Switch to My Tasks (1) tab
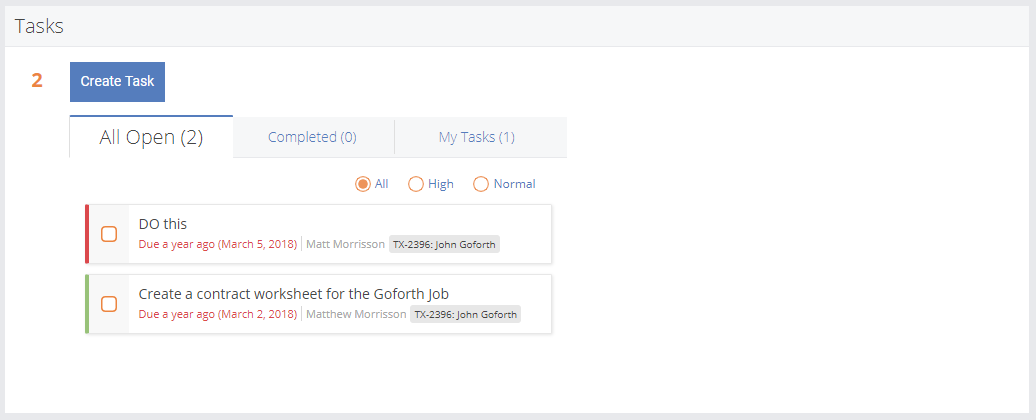 click(x=476, y=137)
